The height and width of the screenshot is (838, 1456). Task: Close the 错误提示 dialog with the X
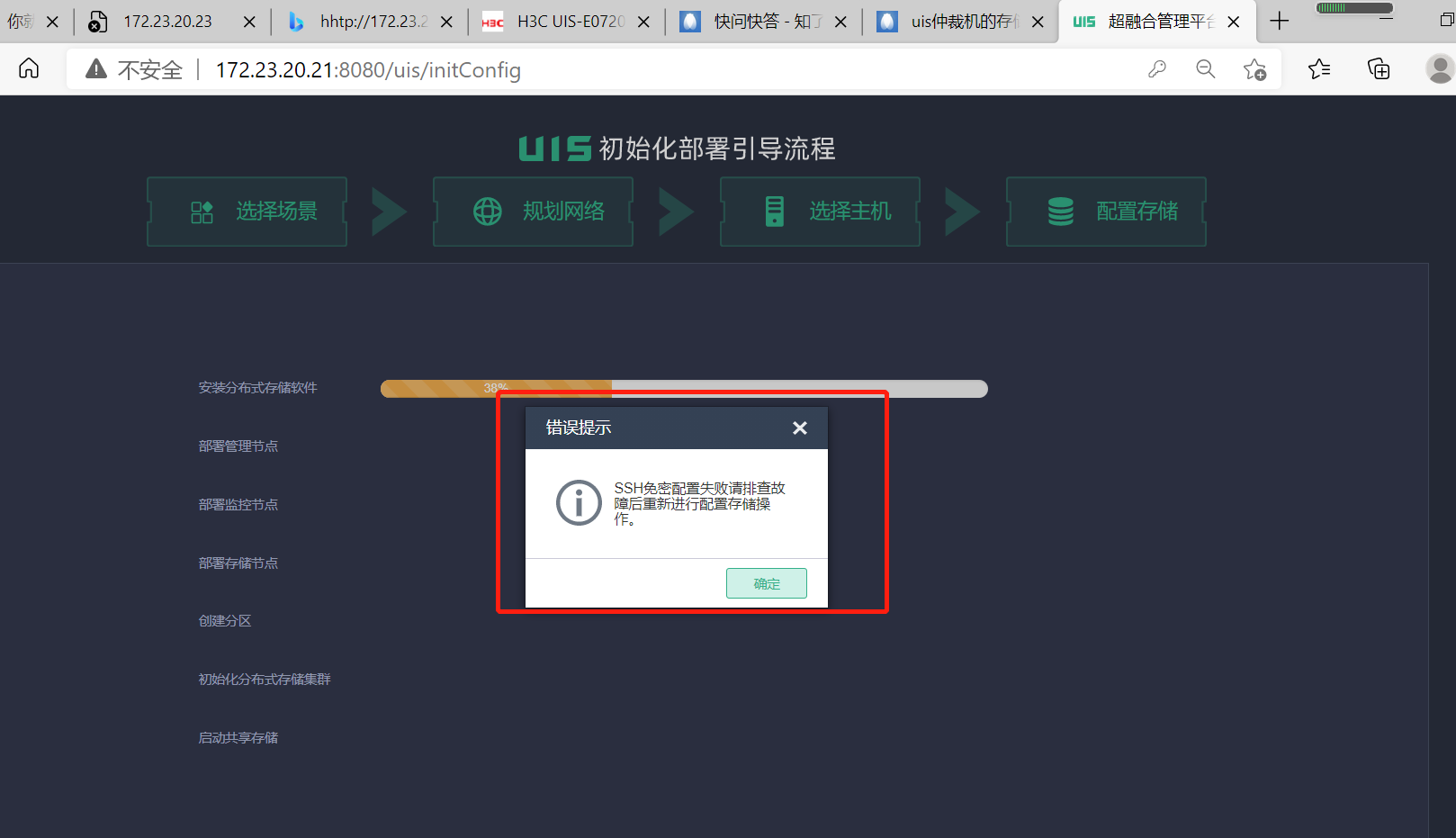(800, 428)
